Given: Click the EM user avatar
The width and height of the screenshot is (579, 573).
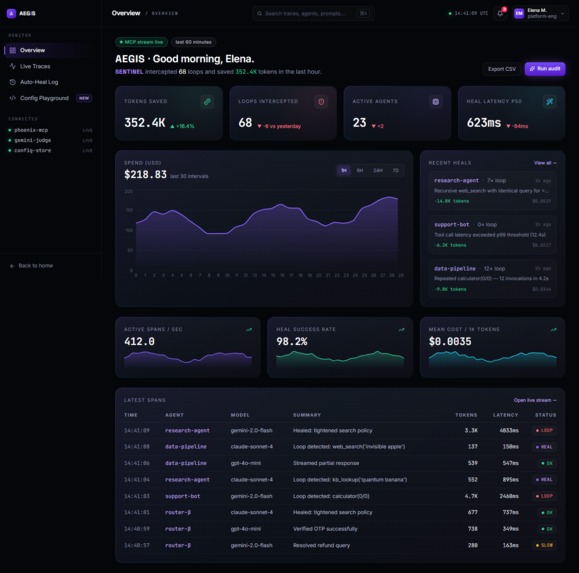Looking at the screenshot, I should pyautogui.click(x=519, y=13).
